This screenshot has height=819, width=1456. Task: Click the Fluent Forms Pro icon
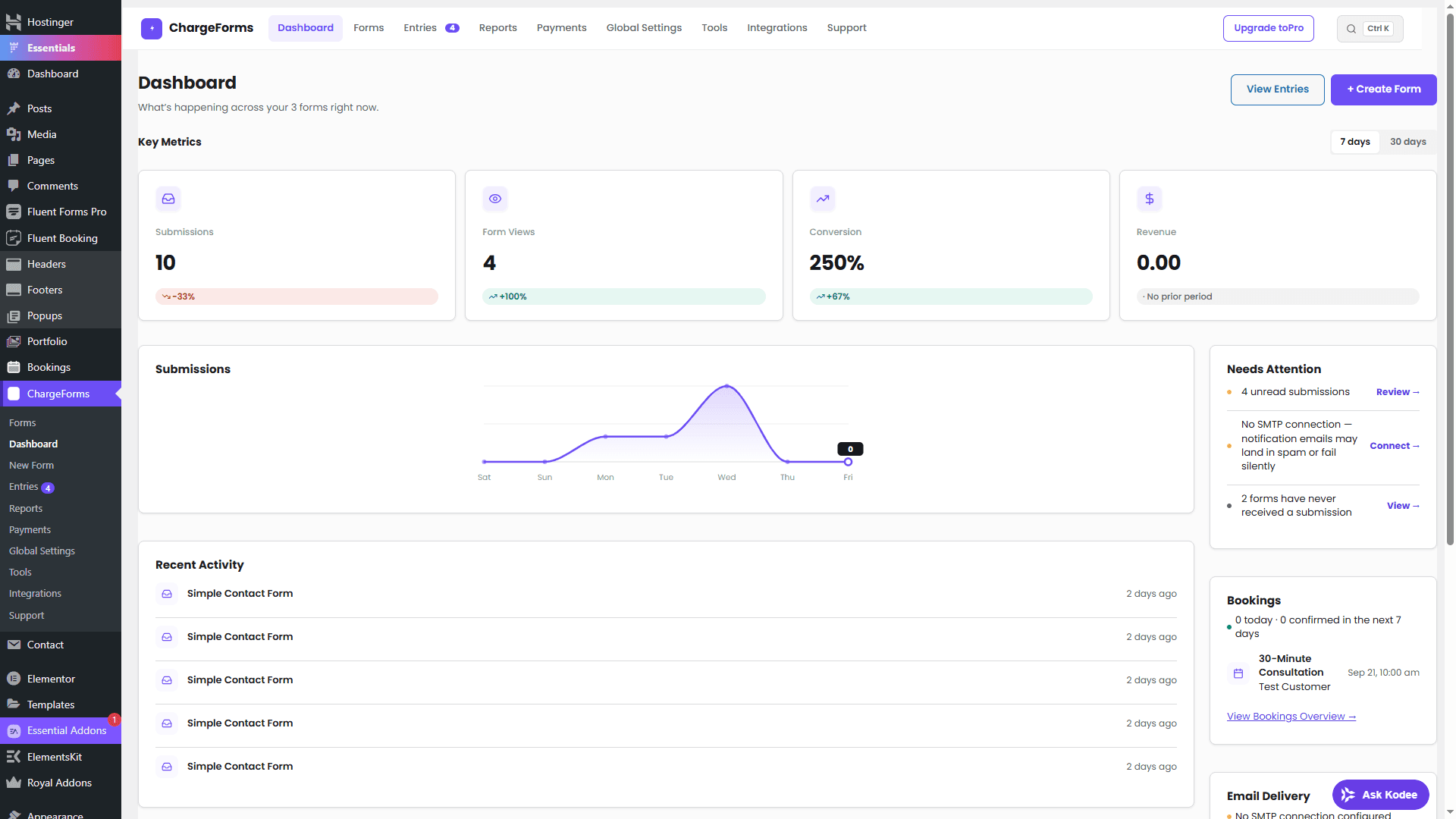tap(14, 212)
